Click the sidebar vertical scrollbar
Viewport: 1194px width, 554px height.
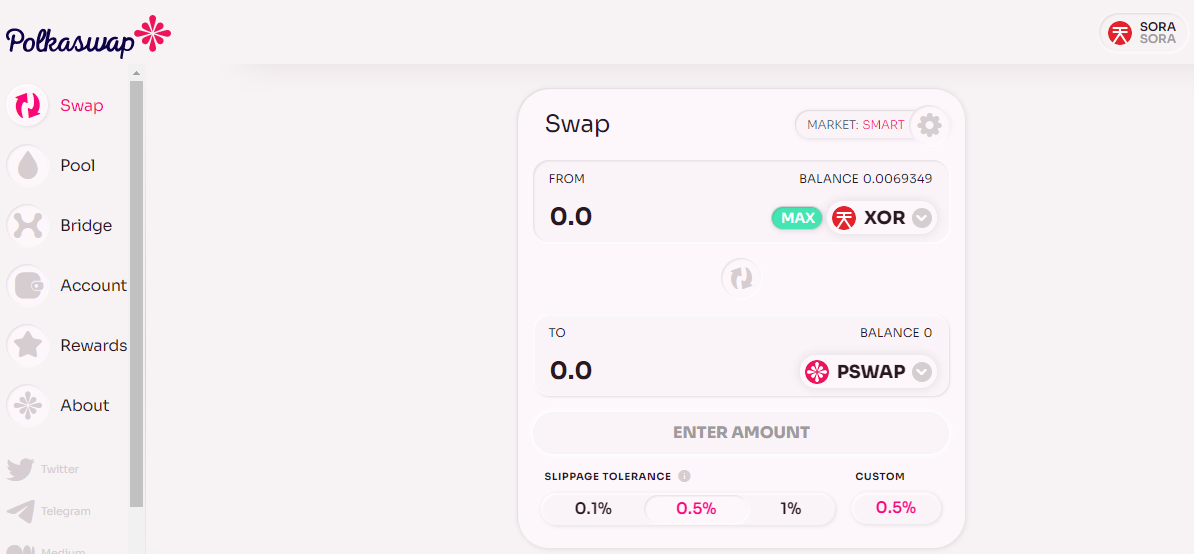click(136, 293)
